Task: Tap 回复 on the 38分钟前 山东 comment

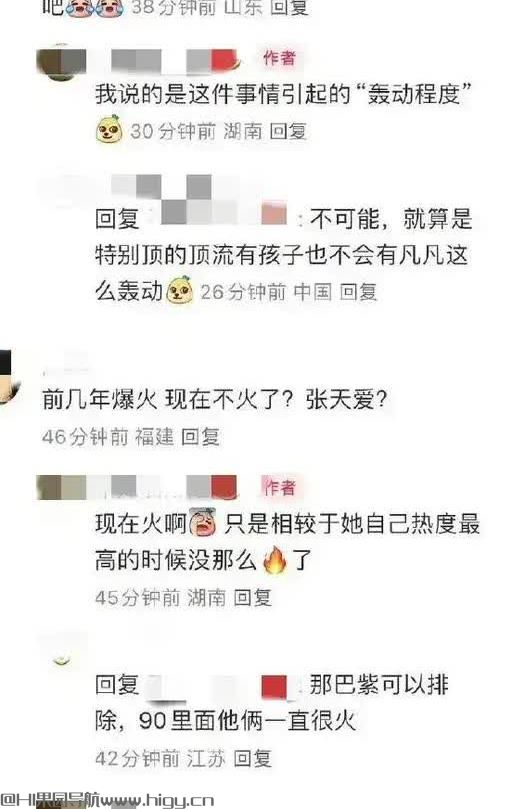Action: (x=289, y=7)
